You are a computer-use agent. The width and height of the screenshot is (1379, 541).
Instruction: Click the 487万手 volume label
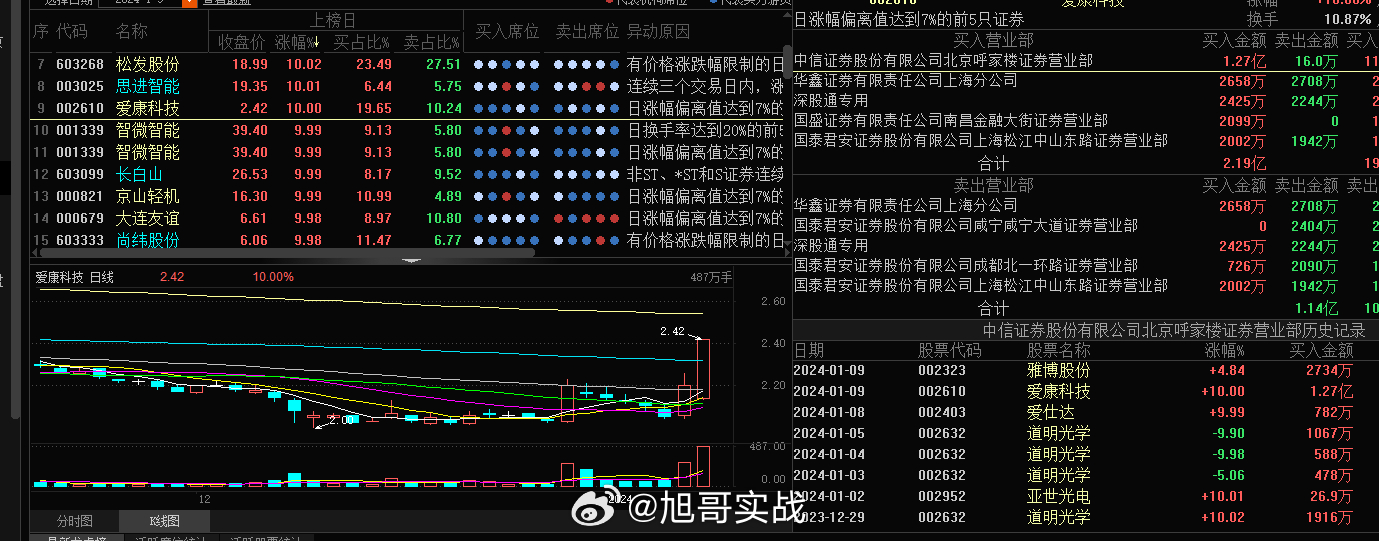pyautogui.click(x=711, y=277)
